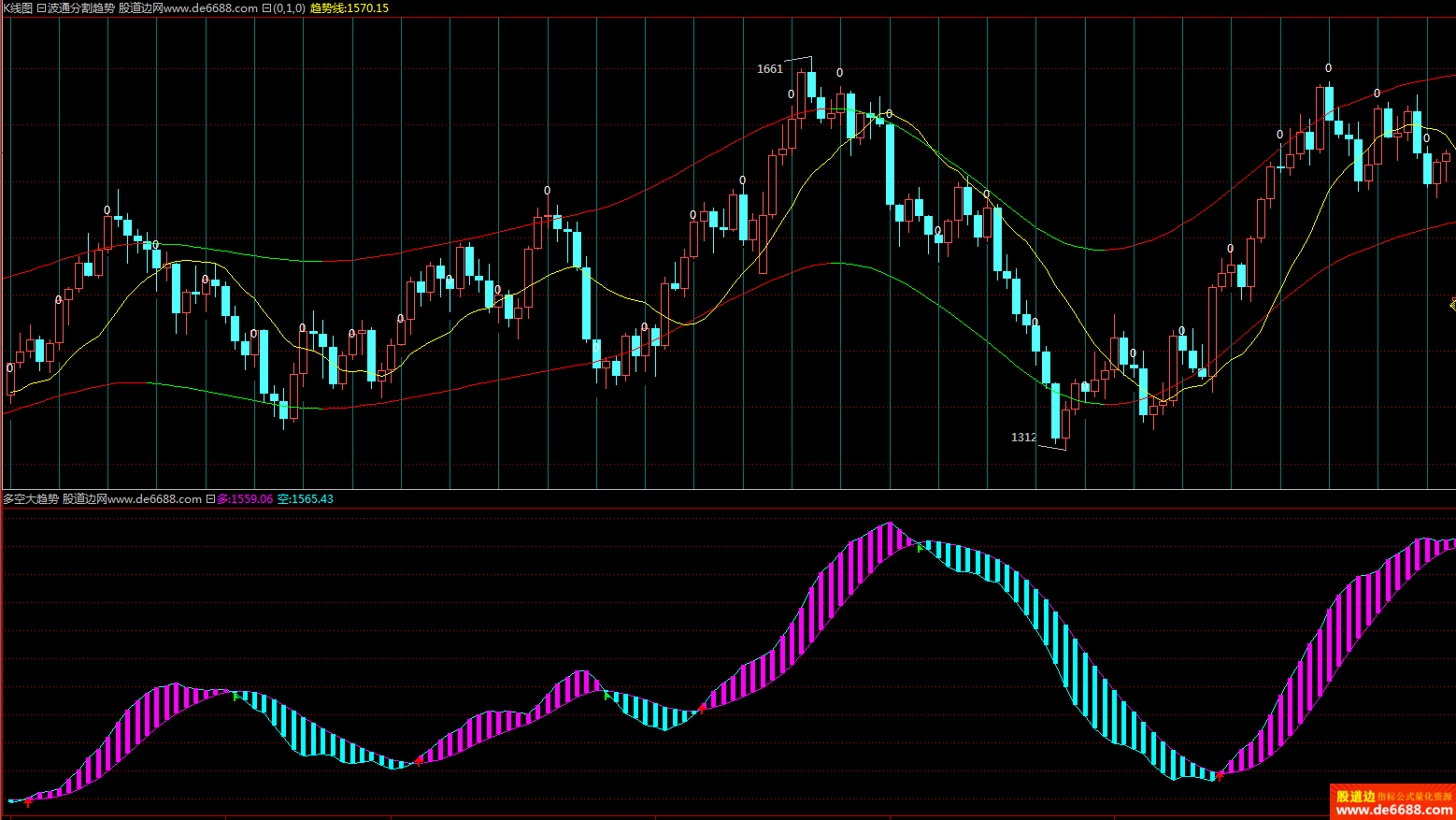
Task: Click the 1661 high price label
Action: [x=769, y=69]
